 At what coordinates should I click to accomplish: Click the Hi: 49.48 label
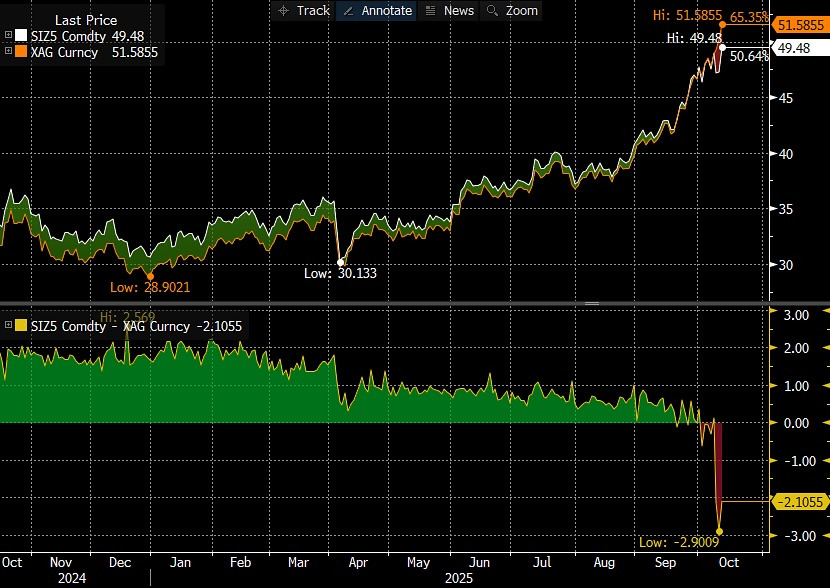694,38
